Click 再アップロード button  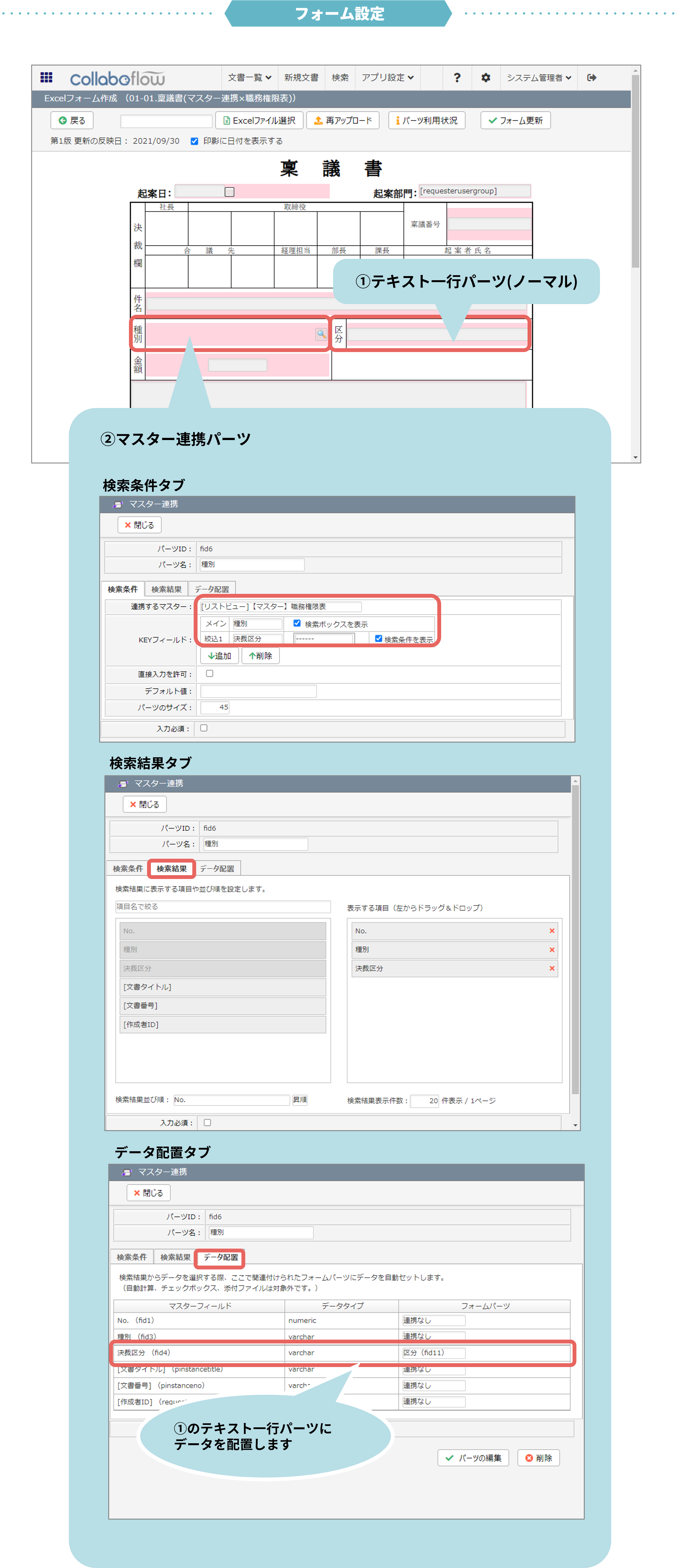pos(343,121)
